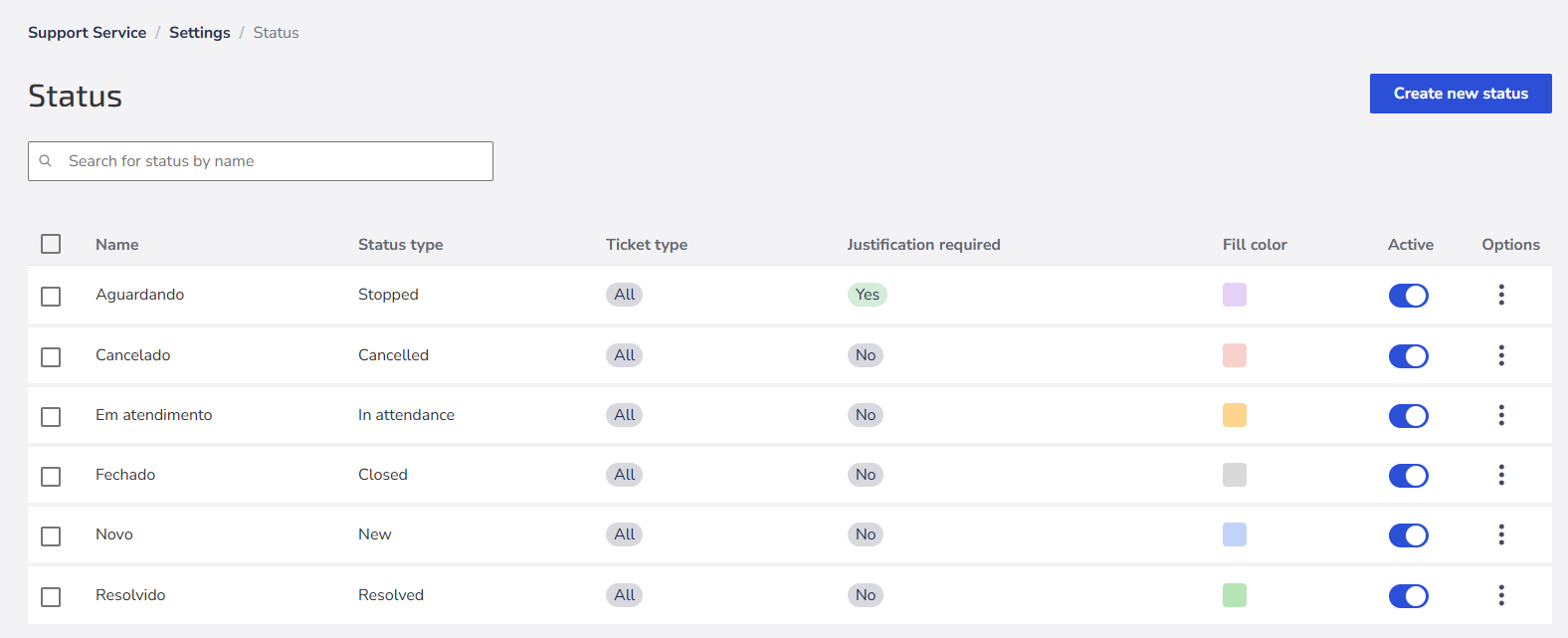The height and width of the screenshot is (638, 1568).
Task: Select the Novo row checkbox
Action: pos(51,535)
